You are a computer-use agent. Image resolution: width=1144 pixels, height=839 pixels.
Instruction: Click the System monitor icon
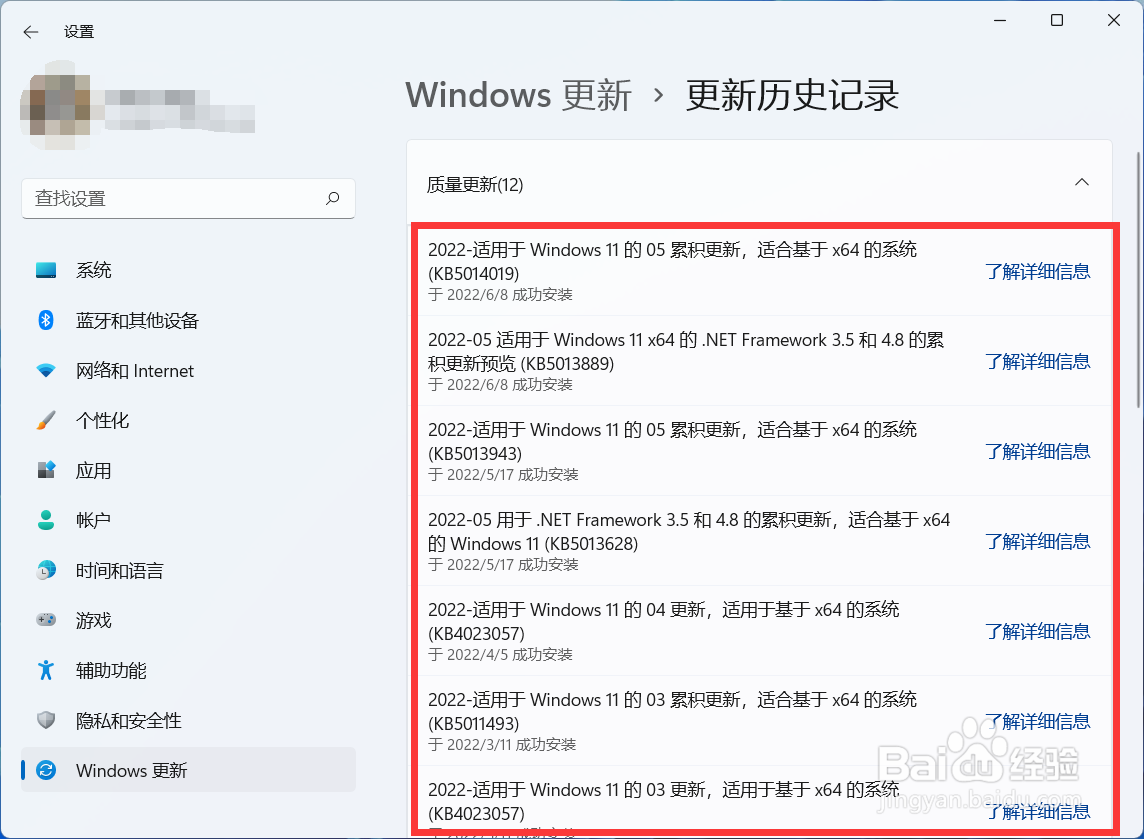(x=46, y=271)
